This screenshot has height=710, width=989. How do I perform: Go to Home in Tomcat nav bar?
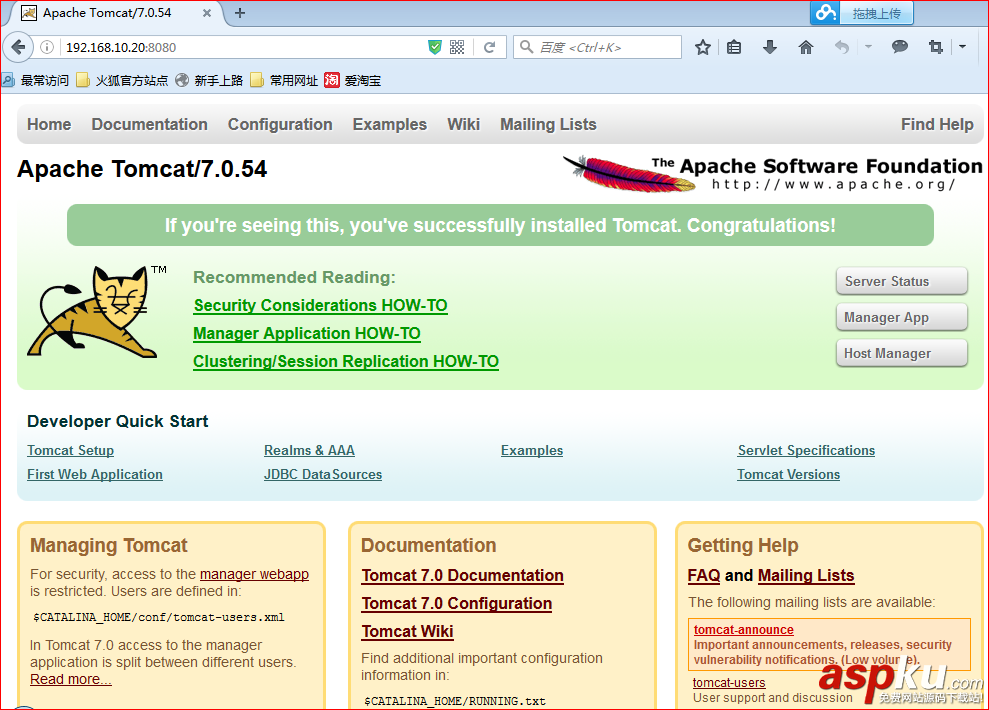(49, 124)
